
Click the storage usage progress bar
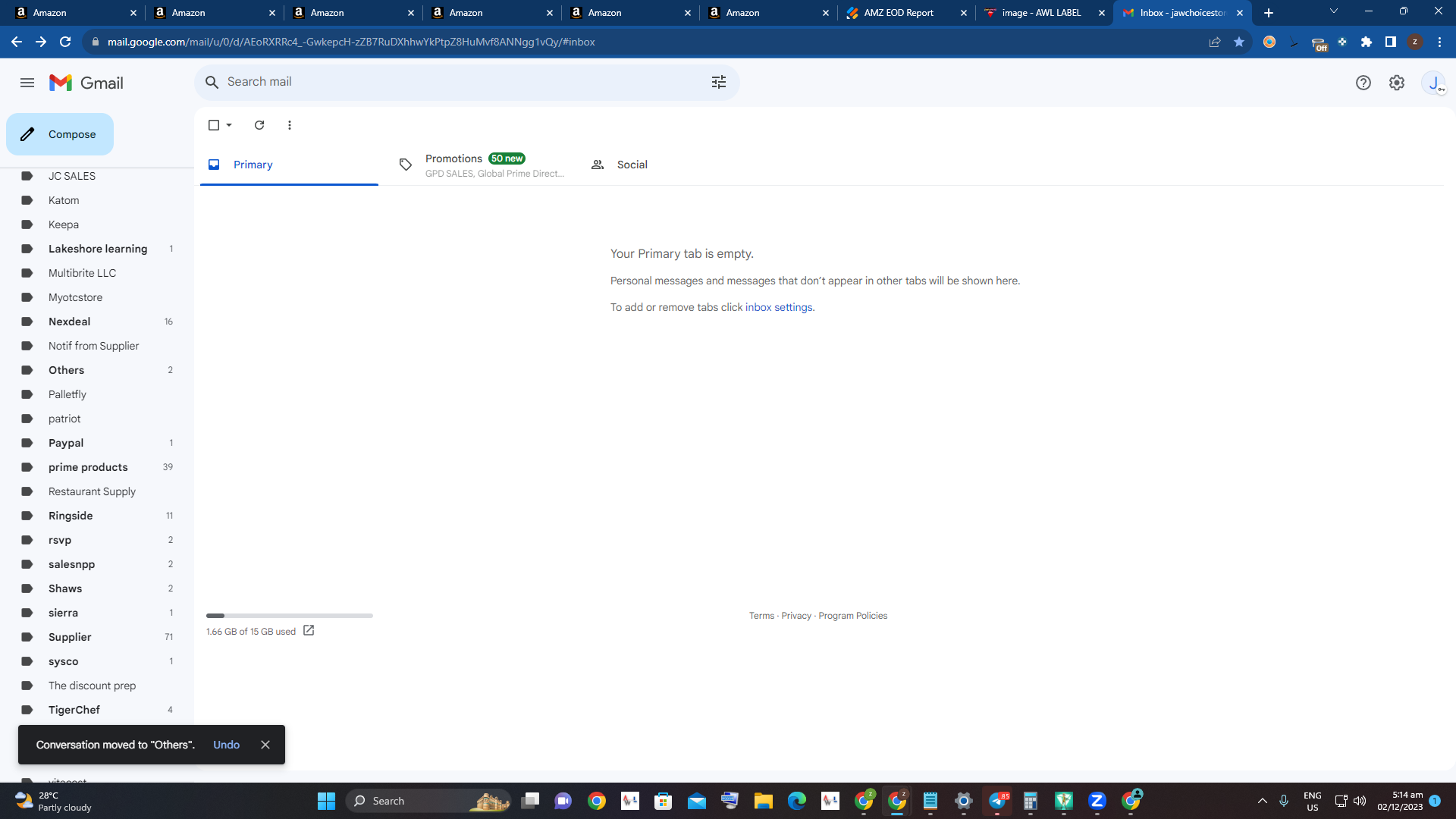tap(290, 616)
